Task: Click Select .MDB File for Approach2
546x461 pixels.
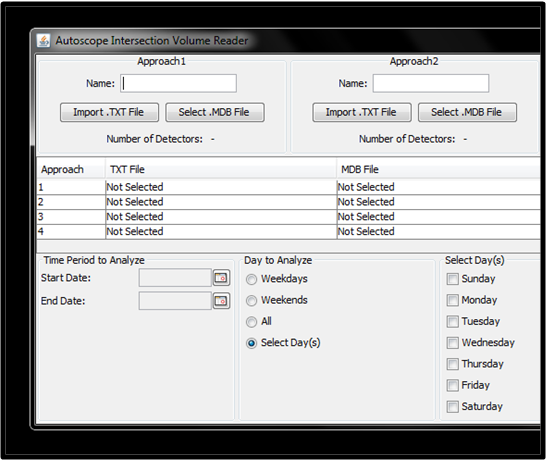Action: click(467, 112)
